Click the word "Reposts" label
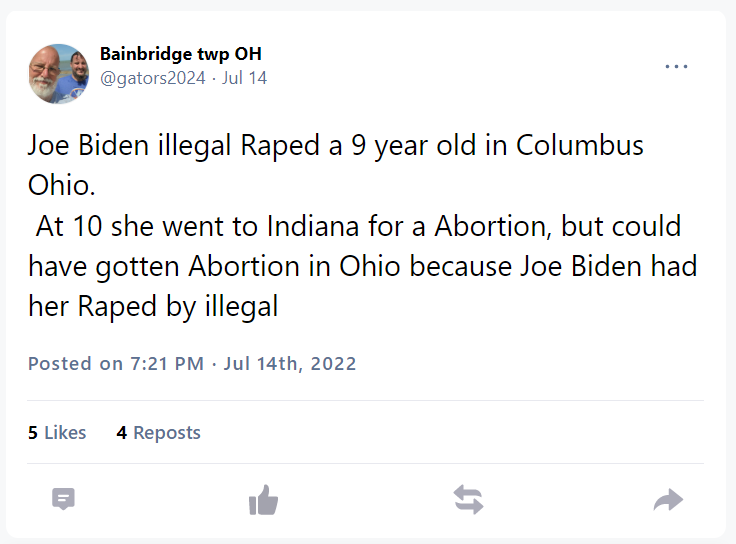 (x=167, y=433)
